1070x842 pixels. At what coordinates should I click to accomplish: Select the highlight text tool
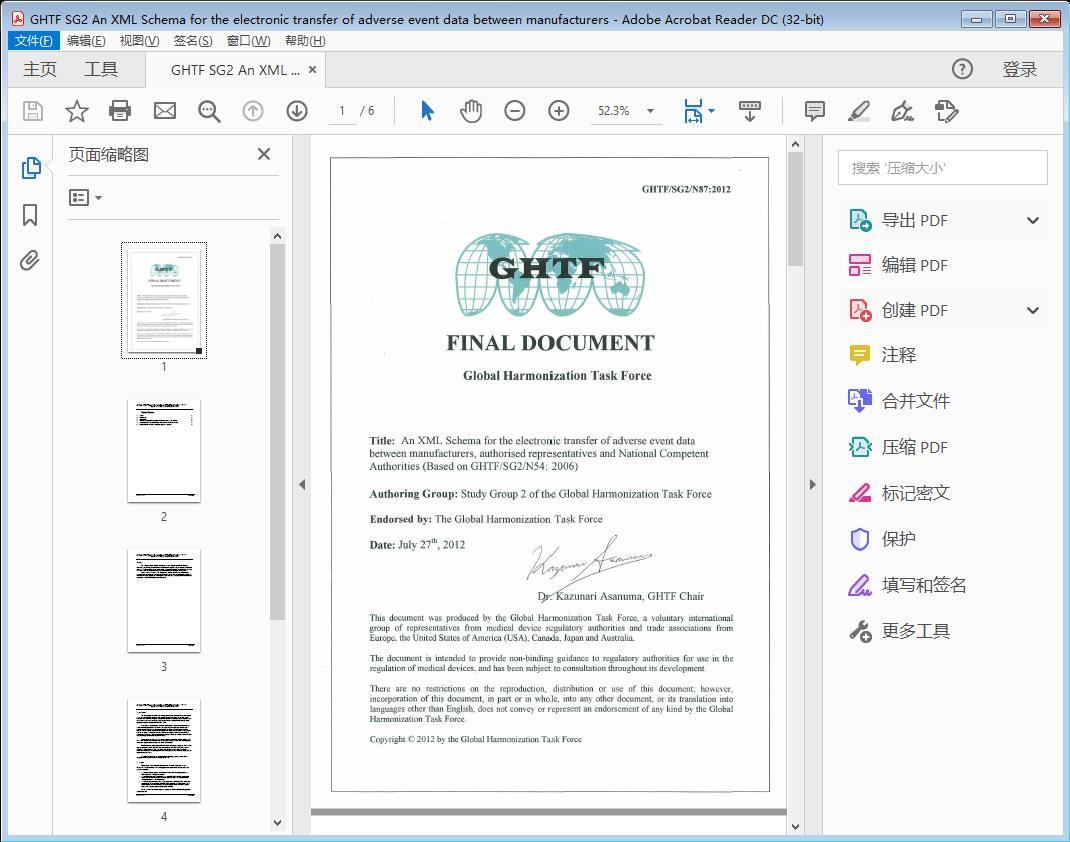coord(858,111)
